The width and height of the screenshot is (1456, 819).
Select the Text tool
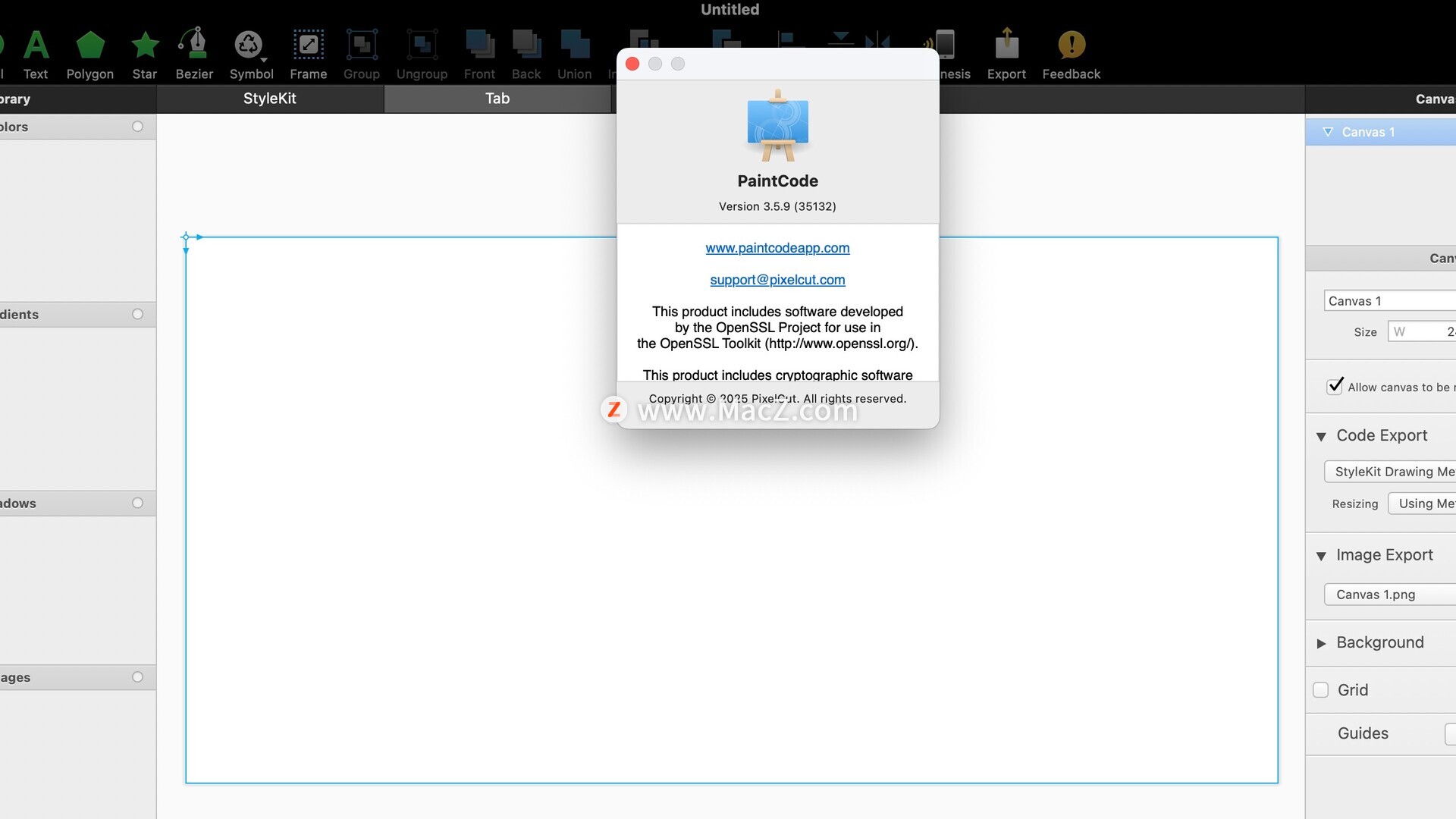coord(36,55)
